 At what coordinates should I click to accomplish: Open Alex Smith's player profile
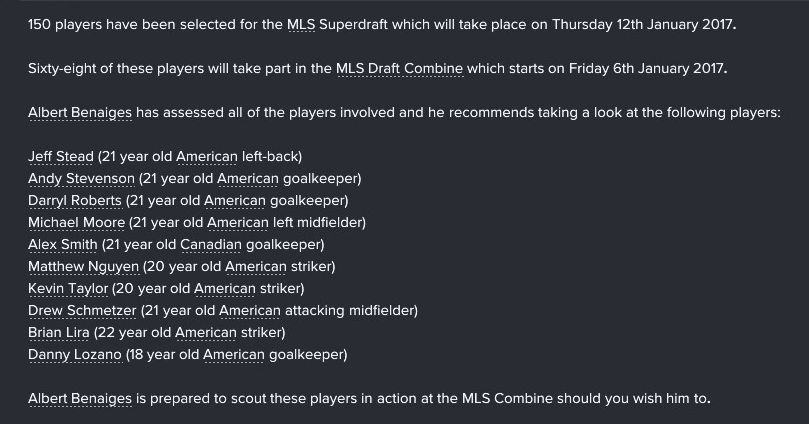(x=63, y=244)
